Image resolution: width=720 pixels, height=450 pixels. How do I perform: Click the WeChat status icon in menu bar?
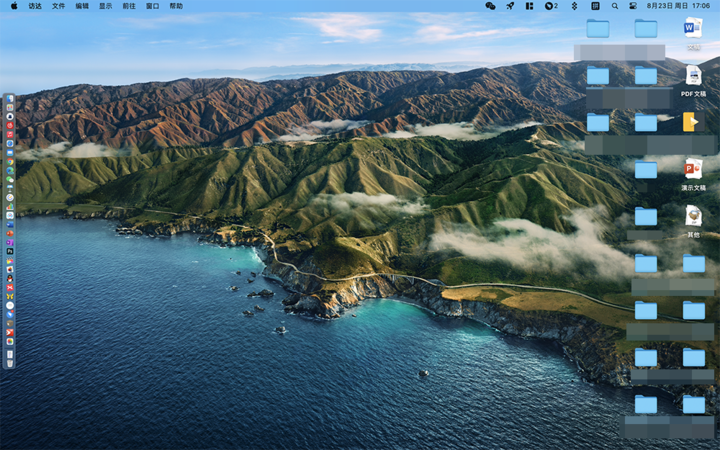click(x=490, y=6)
